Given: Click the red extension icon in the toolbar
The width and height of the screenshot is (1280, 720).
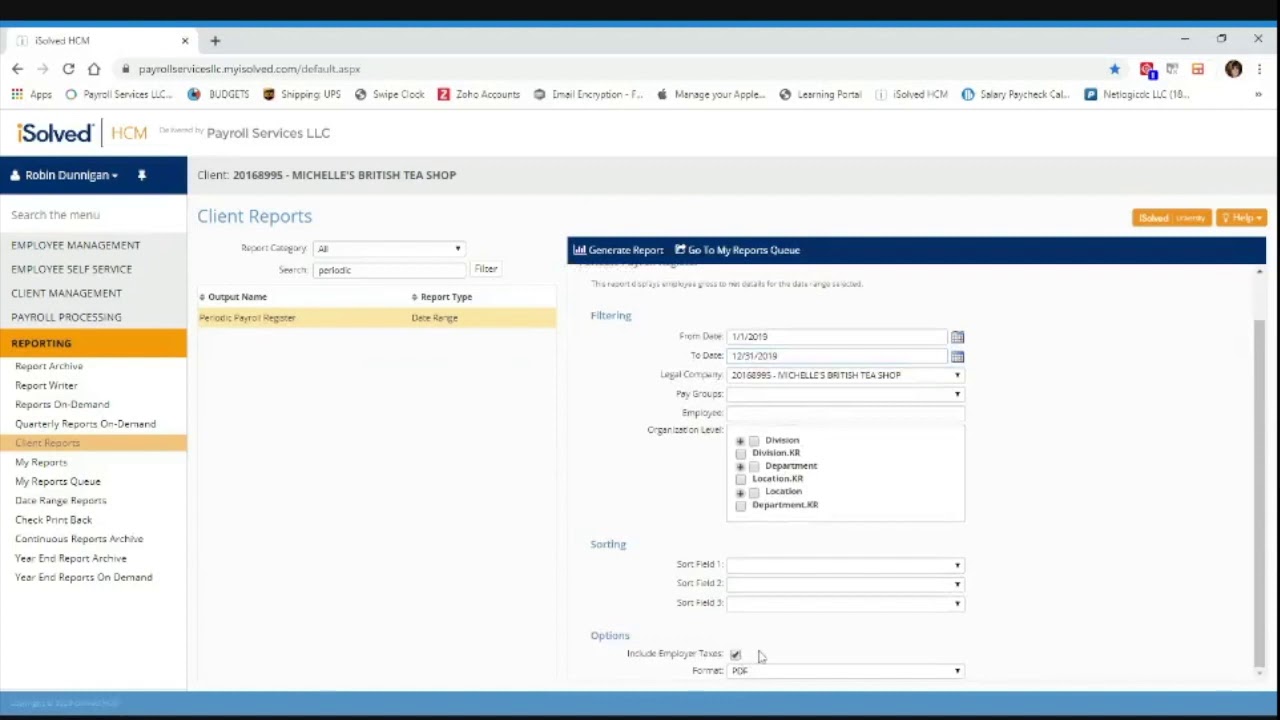Looking at the screenshot, I should 1147,69.
